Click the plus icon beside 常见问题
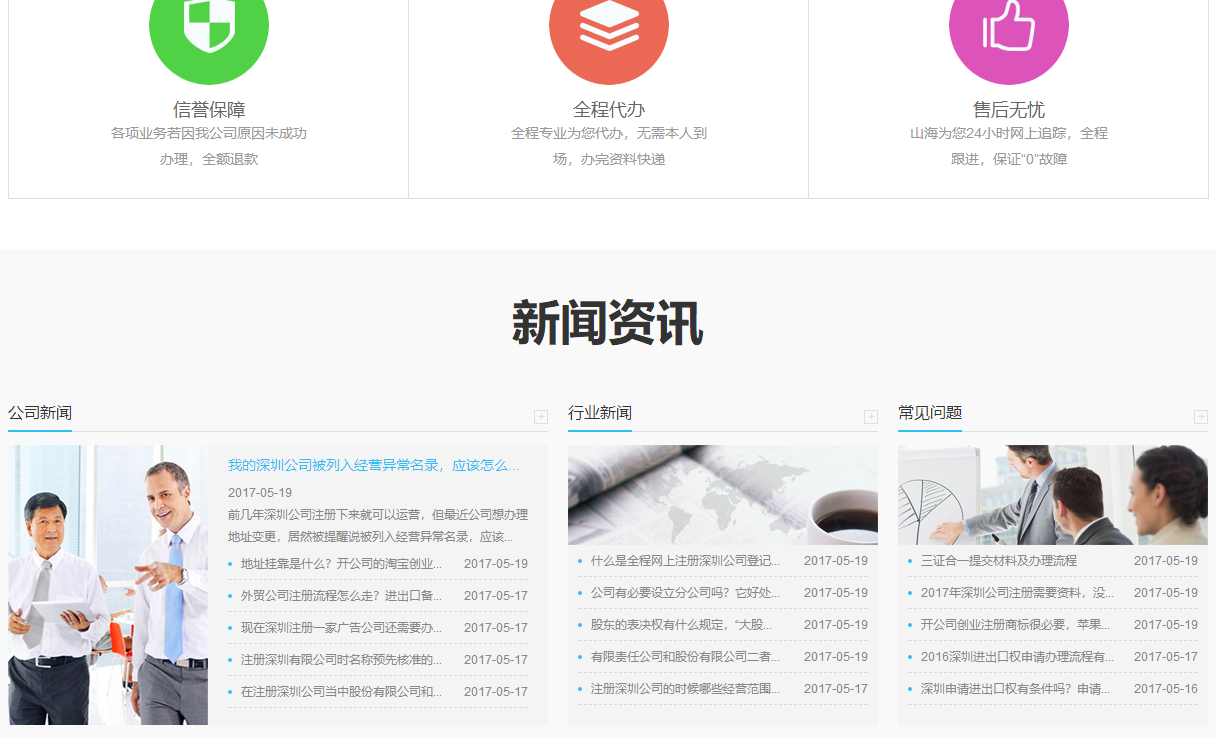The image size is (1216, 737). [x=1200, y=417]
